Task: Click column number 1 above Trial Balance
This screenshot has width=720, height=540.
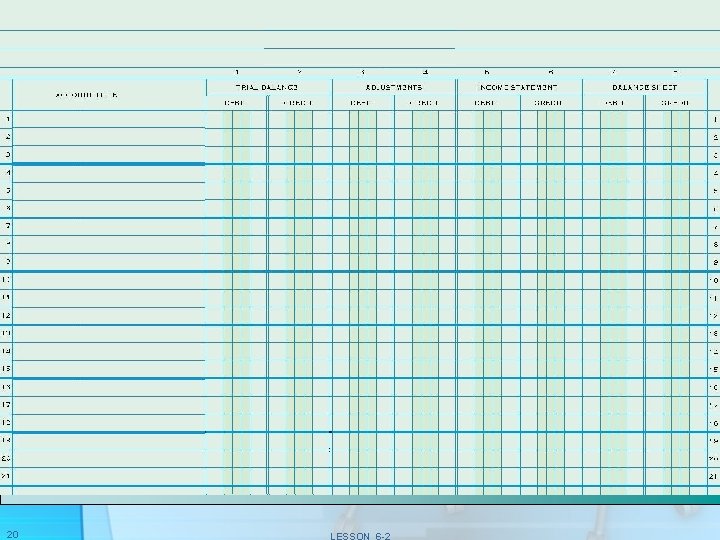Action: pos(237,72)
